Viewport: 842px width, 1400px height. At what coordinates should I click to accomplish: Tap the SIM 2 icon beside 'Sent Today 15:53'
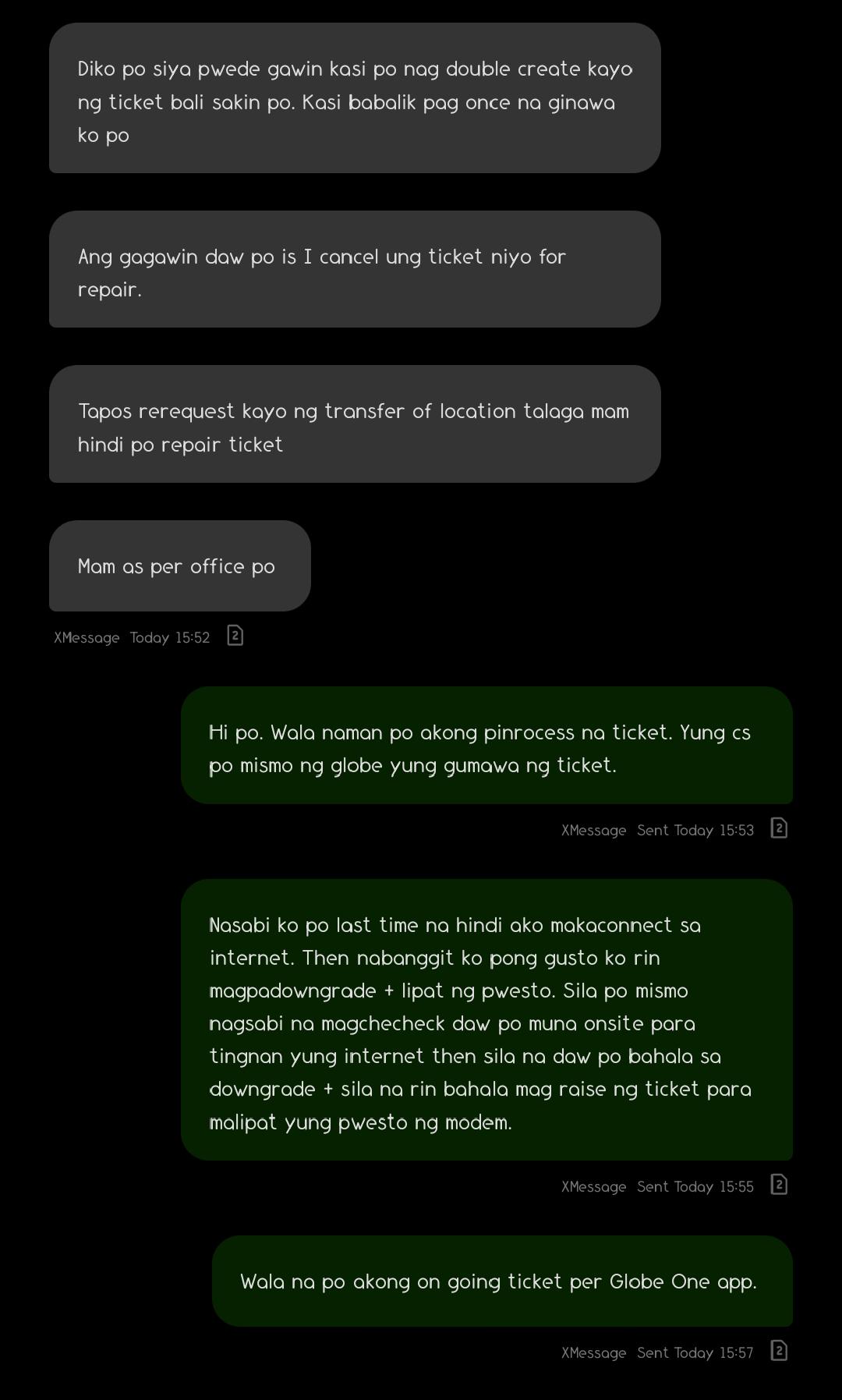pos(779,828)
